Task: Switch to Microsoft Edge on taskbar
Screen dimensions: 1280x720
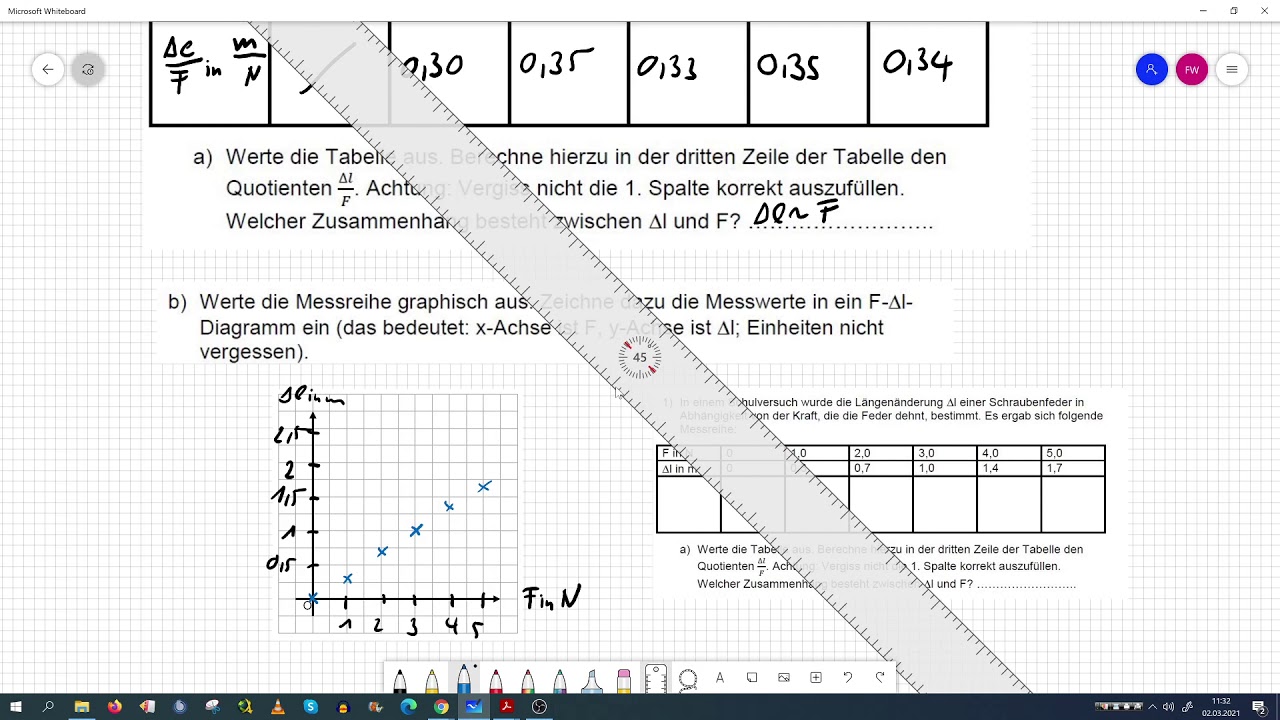Action: tap(408, 707)
